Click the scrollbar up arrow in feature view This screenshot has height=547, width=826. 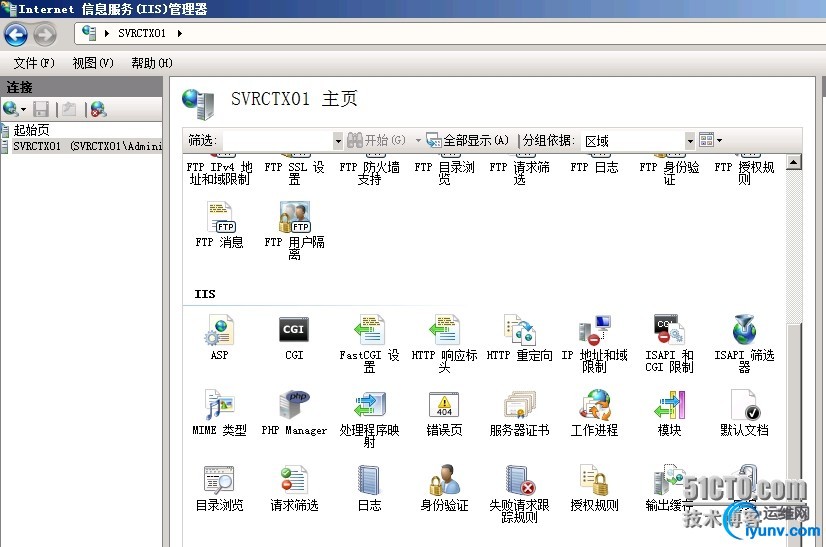click(794, 162)
